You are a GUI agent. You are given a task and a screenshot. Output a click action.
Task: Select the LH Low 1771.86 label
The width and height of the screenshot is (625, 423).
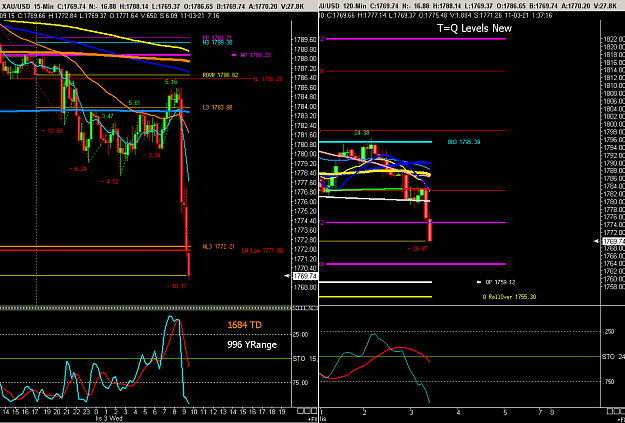pos(262,251)
